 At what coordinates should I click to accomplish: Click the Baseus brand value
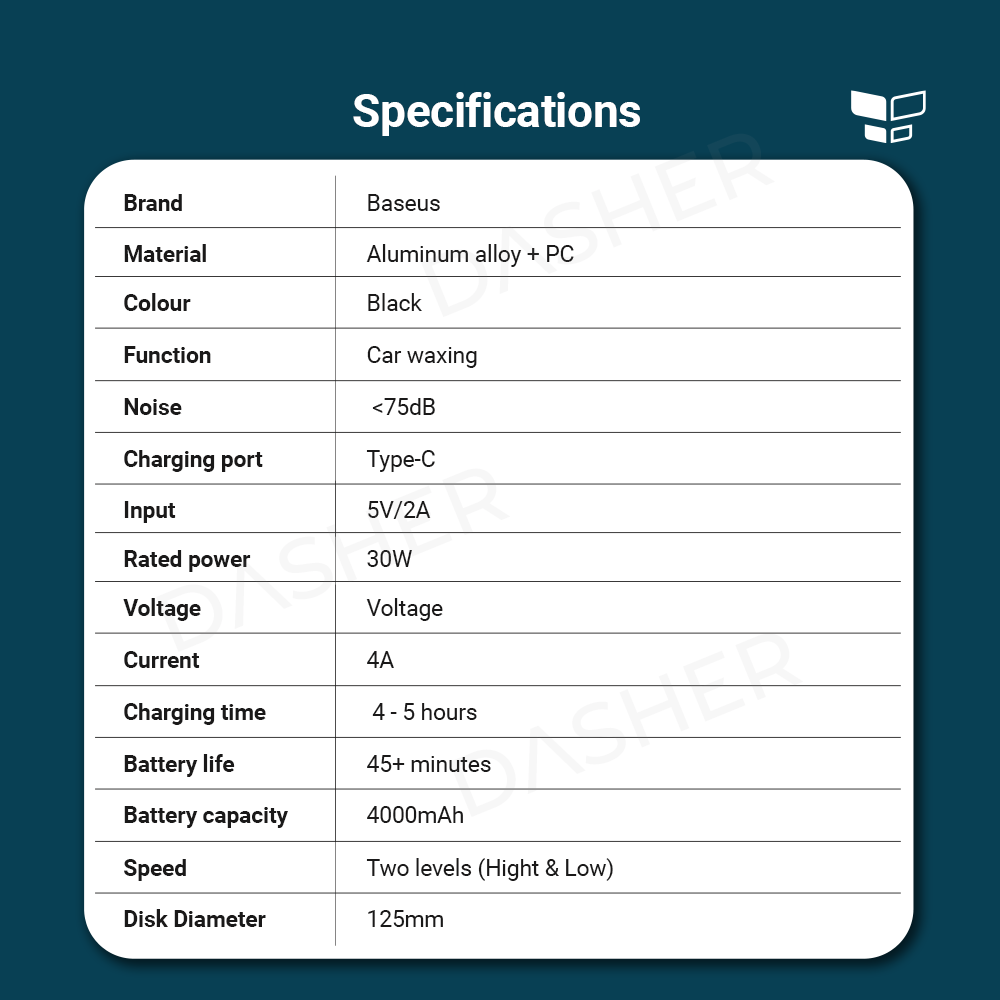tap(403, 203)
